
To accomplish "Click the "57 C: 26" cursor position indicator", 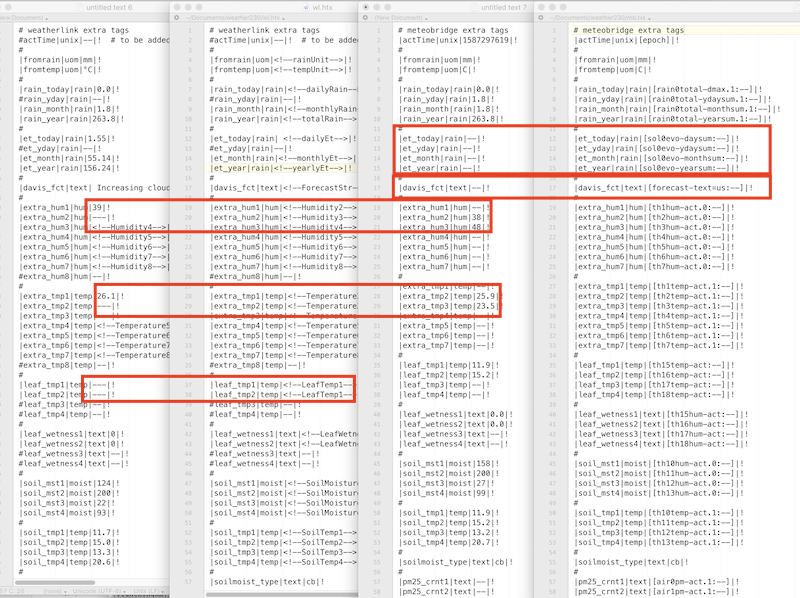I will click(x=11, y=590).
